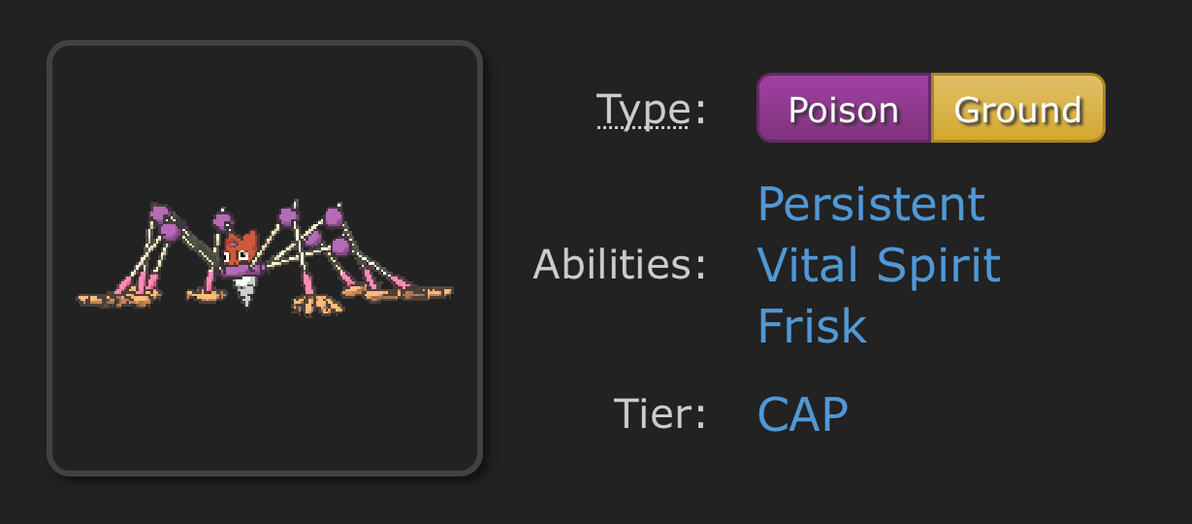Click the rounded gray border of sprite frame

[49, 258]
